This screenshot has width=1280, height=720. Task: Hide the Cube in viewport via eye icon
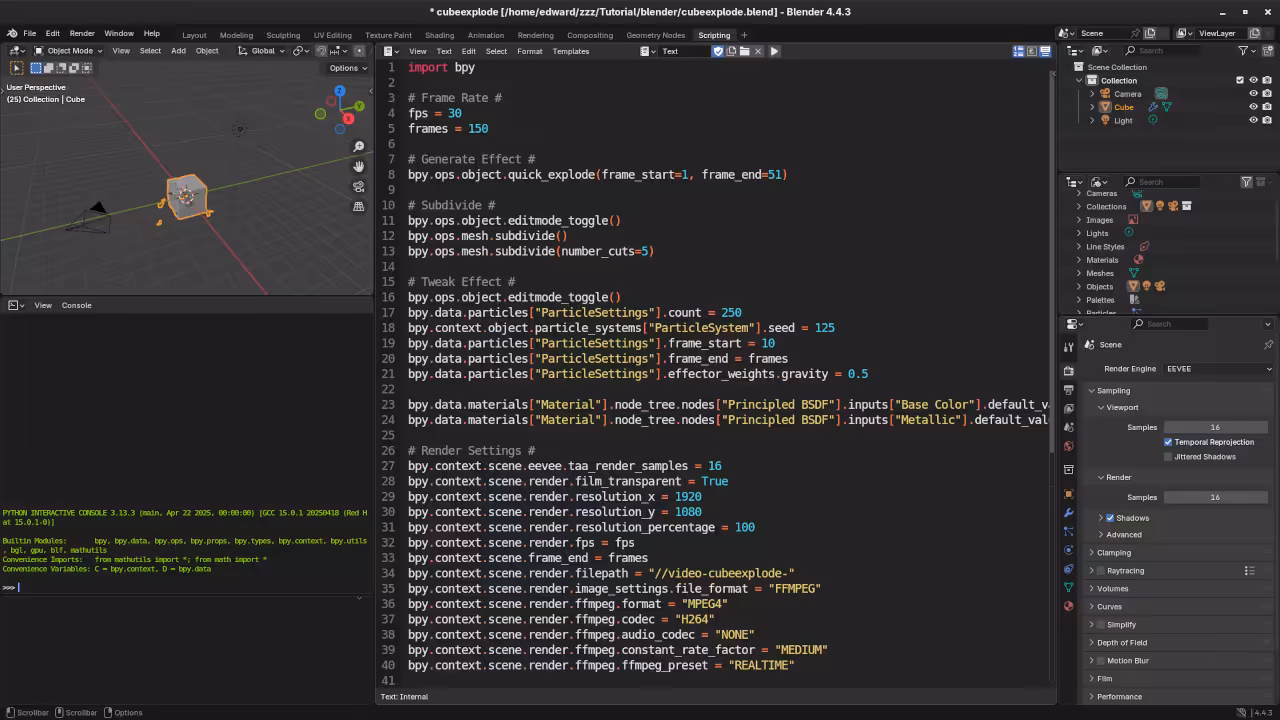tap(1253, 107)
